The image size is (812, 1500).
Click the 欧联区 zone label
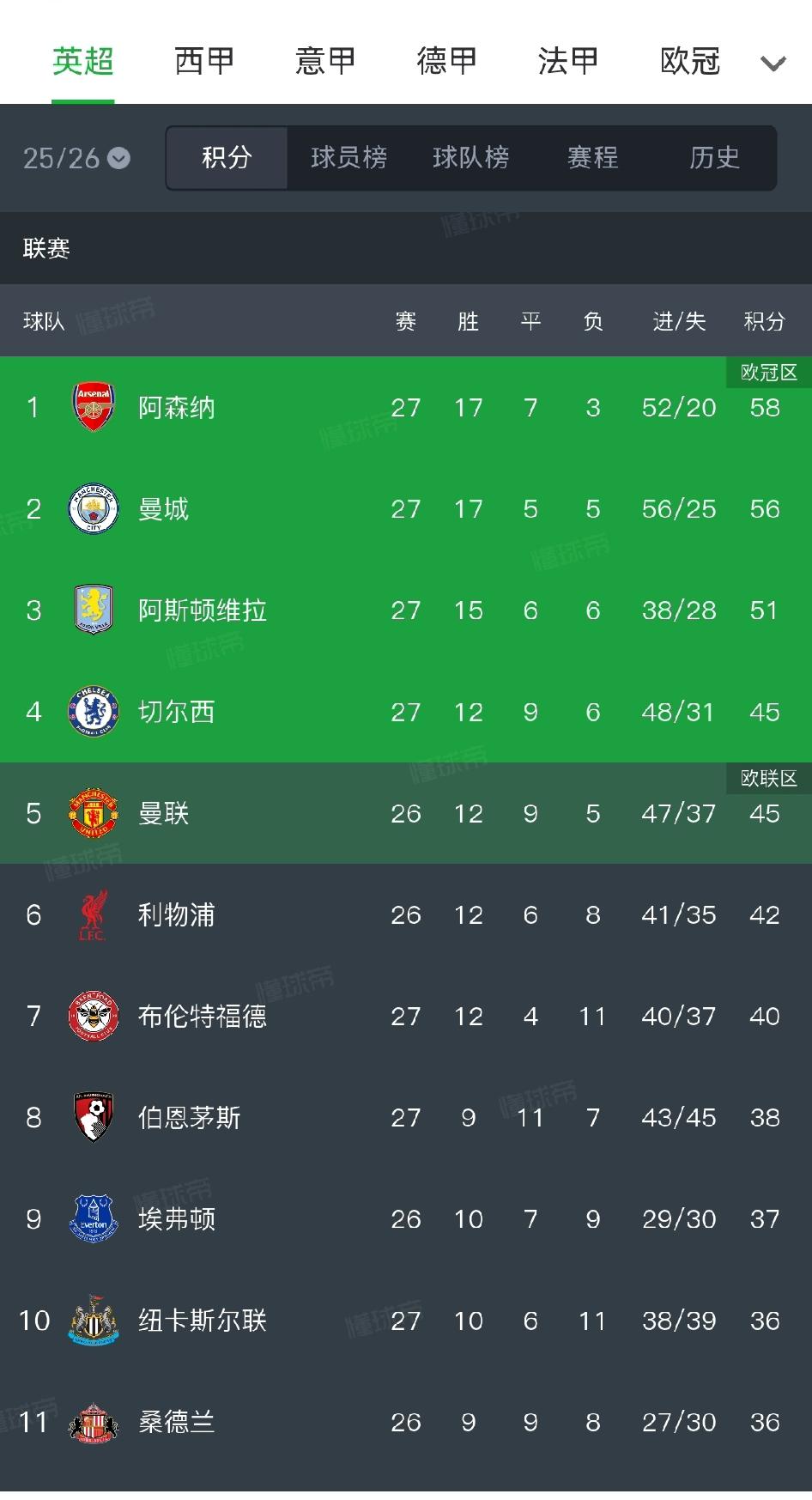click(767, 780)
